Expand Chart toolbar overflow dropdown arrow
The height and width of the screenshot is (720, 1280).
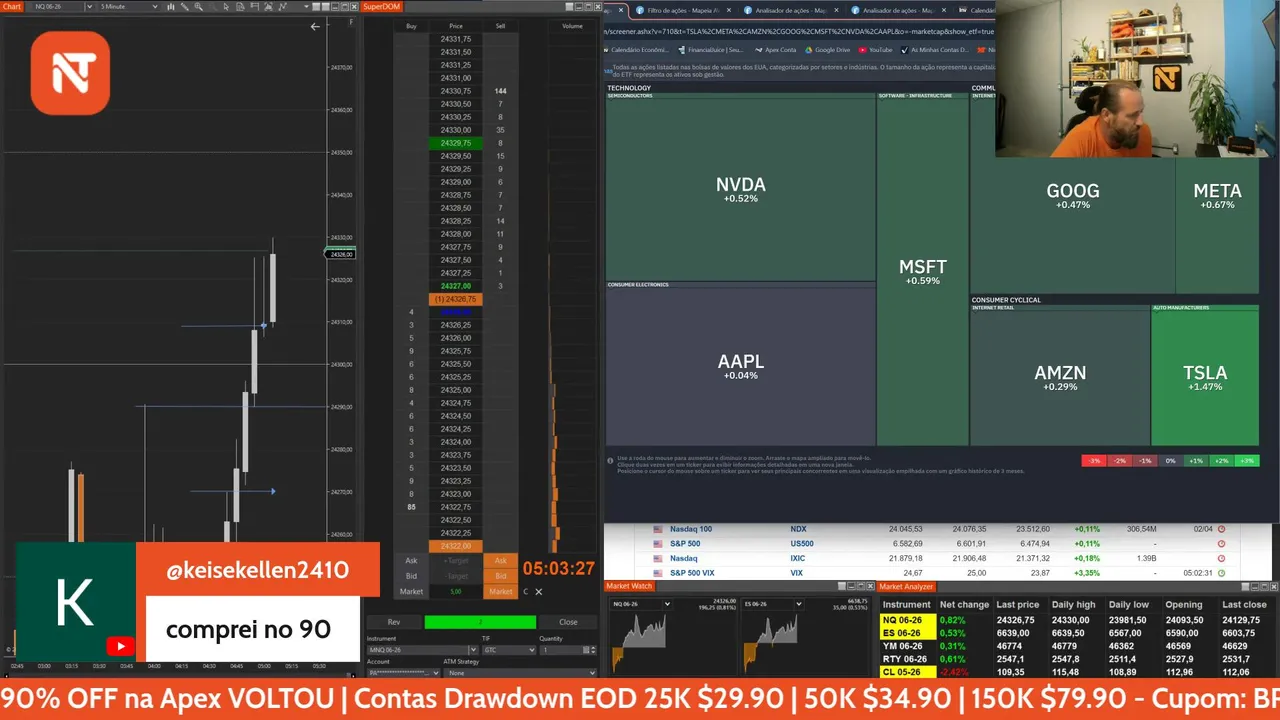point(306,7)
